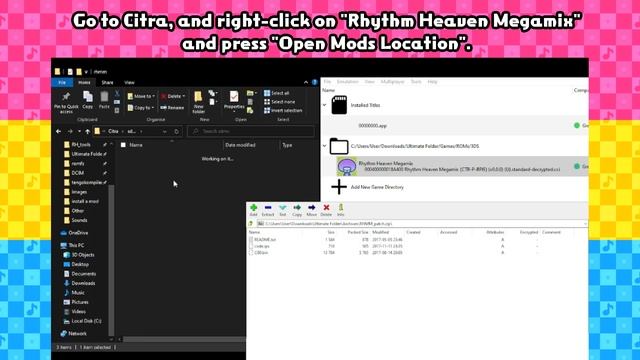The image size is (640, 360).
Task: Select code.ips in 7-Zip file list
Action: (262, 246)
